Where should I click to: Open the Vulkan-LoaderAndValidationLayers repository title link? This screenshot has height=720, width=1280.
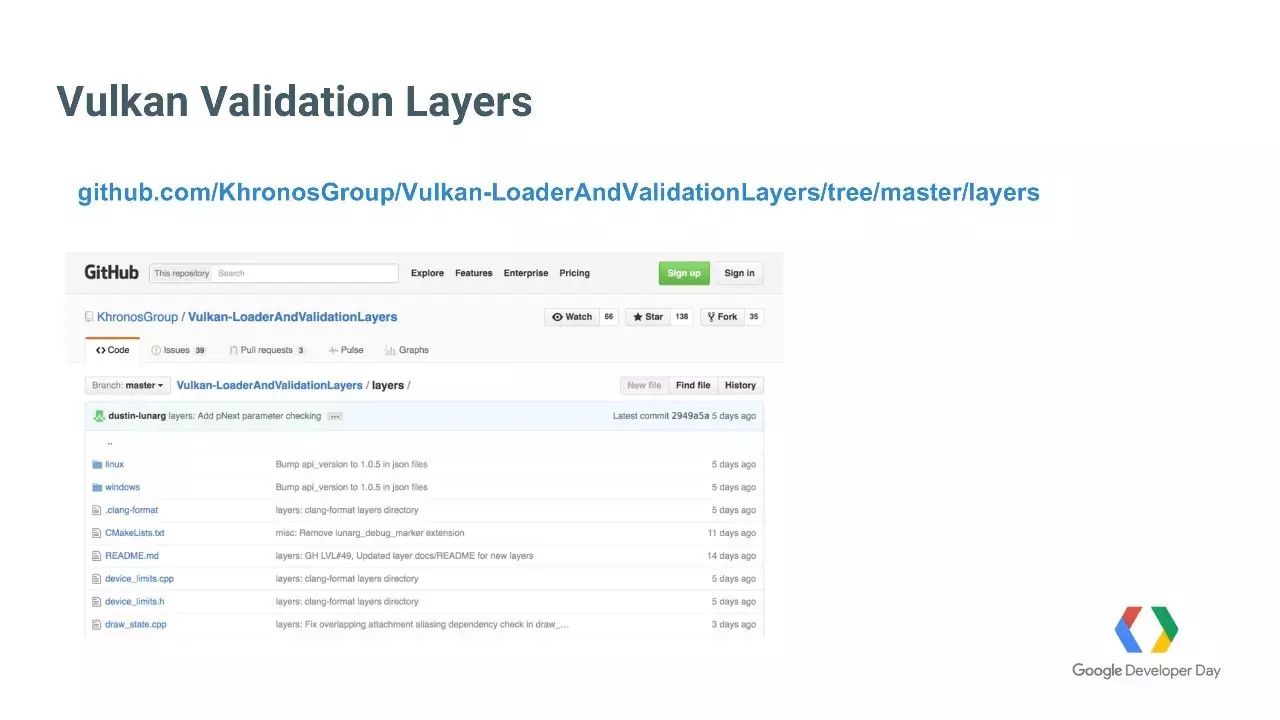point(292,317)
